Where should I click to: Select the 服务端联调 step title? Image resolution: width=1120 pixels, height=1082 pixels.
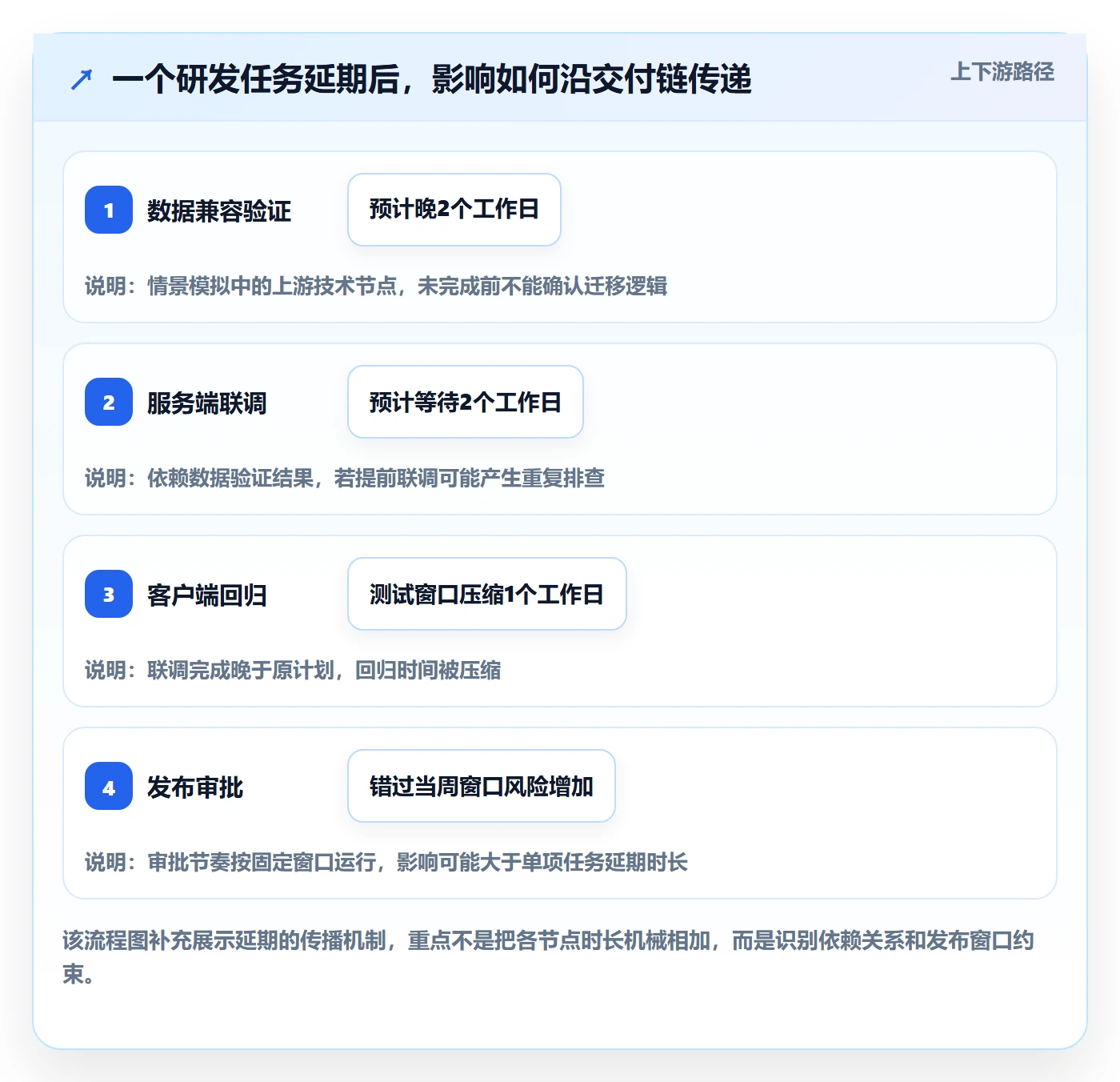coord(207,403)
